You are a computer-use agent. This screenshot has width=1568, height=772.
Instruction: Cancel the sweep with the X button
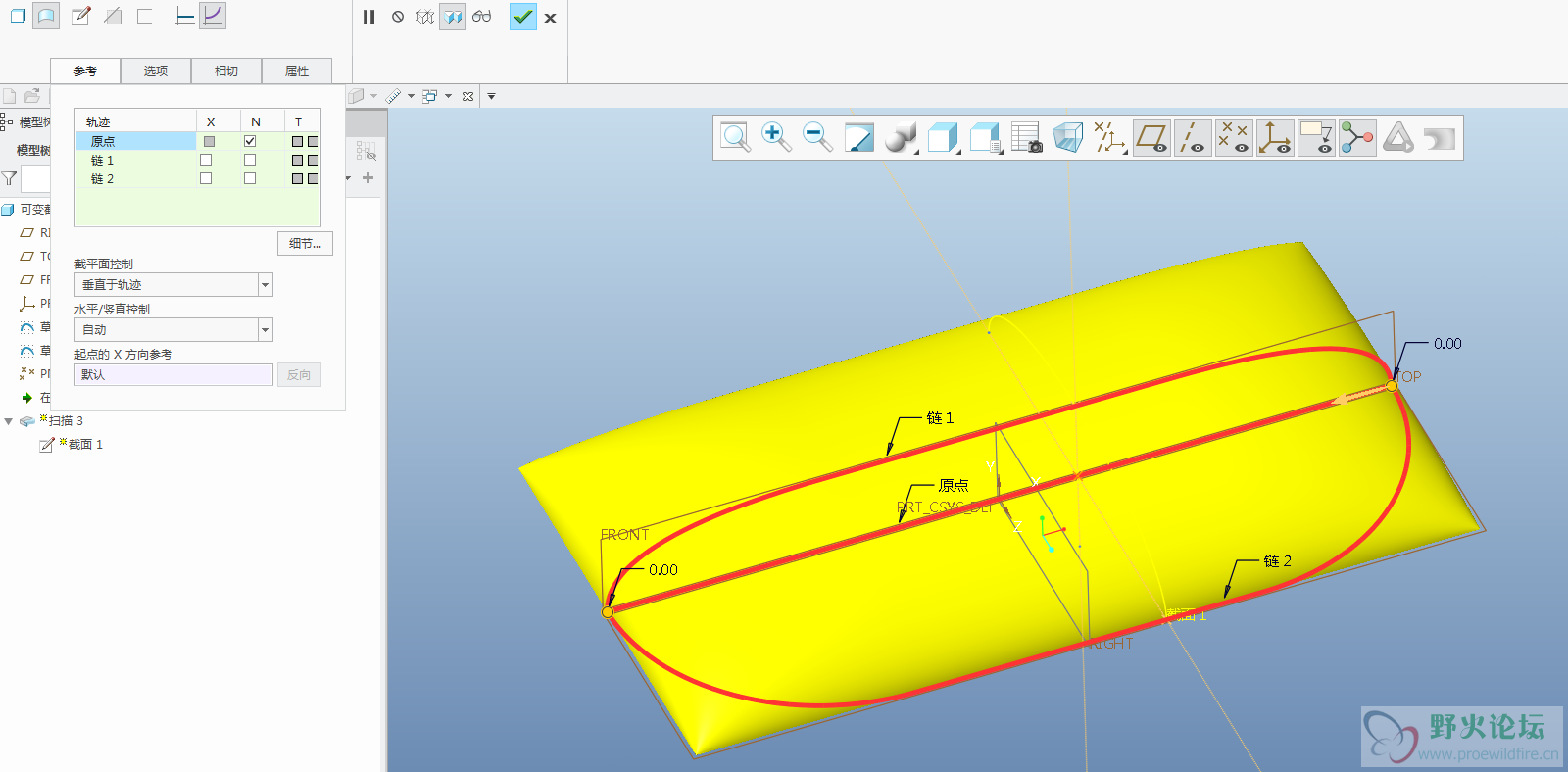(551, 18)
